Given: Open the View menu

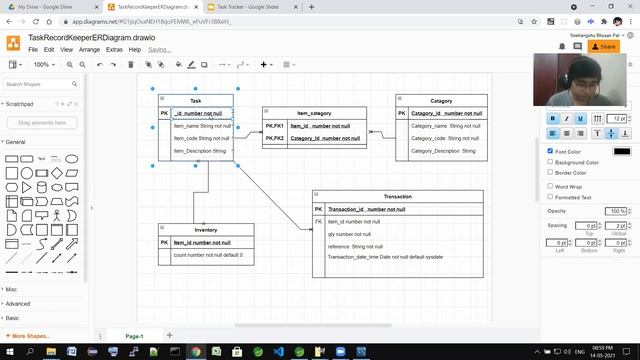Looking at the screenshot, I should (x=67, y=50).
